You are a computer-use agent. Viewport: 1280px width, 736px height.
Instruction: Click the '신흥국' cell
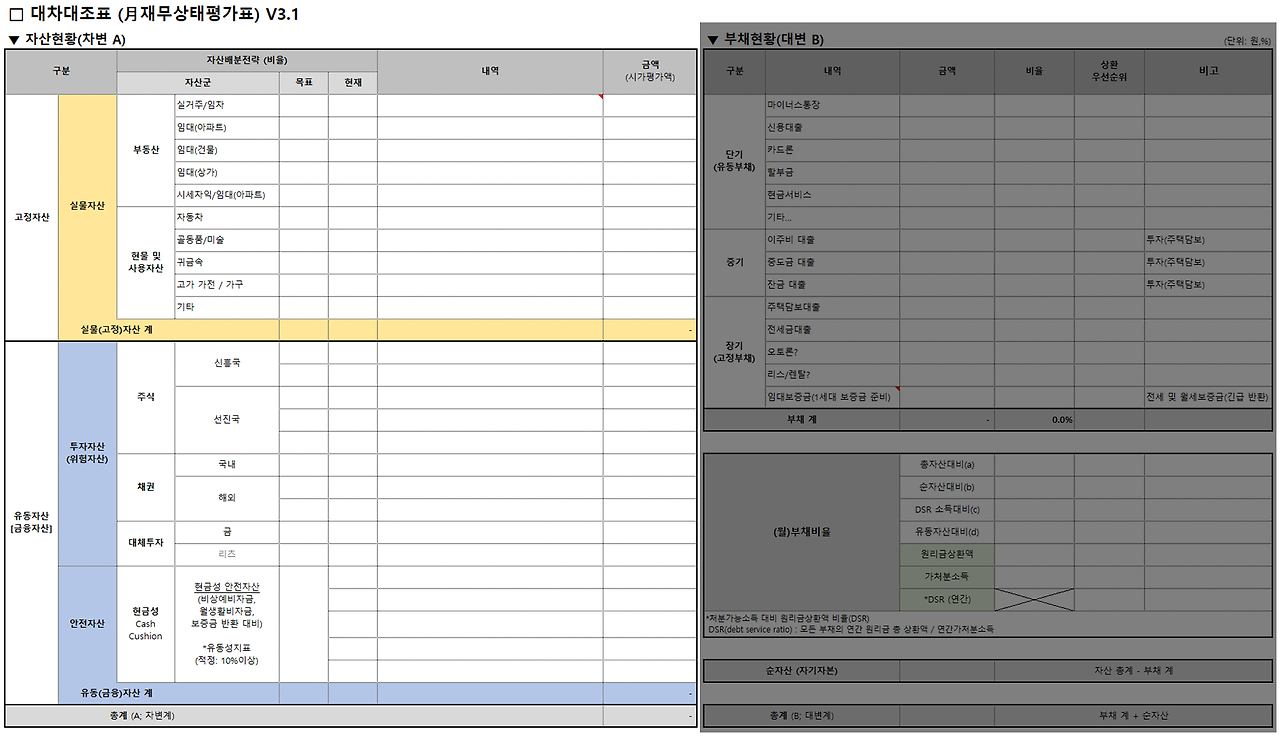point(227,363)
